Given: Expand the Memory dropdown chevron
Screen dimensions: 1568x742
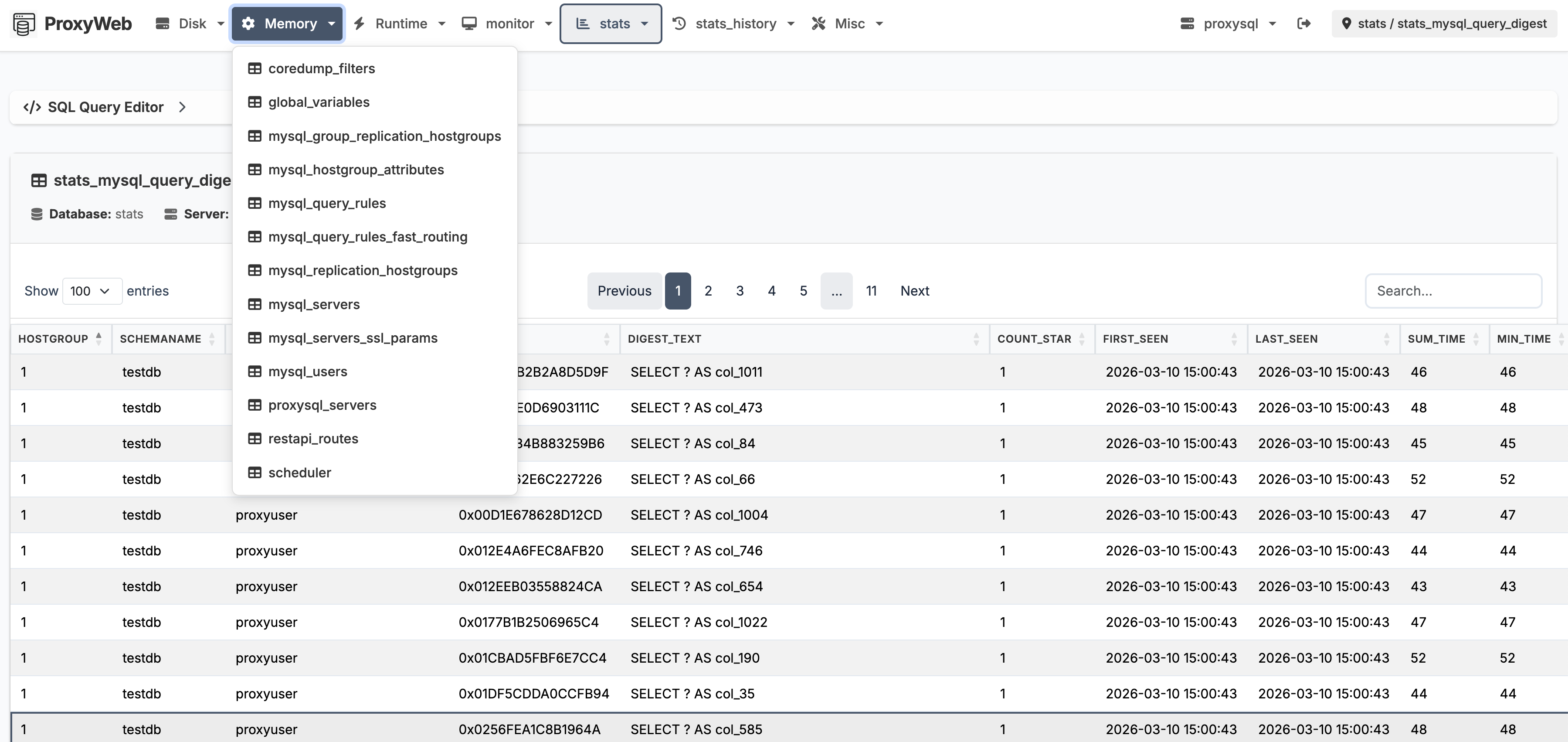Looking at the screenshot, I should tap(332, 24).
